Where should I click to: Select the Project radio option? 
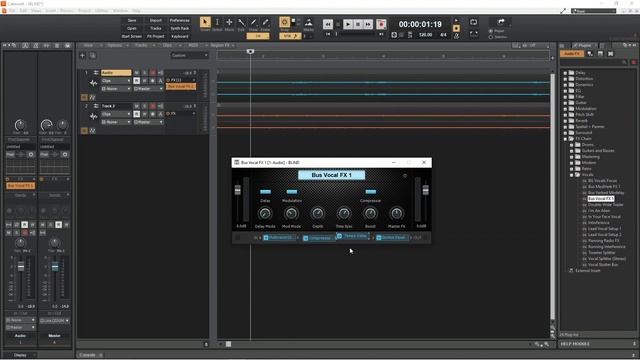pos(491,31)
